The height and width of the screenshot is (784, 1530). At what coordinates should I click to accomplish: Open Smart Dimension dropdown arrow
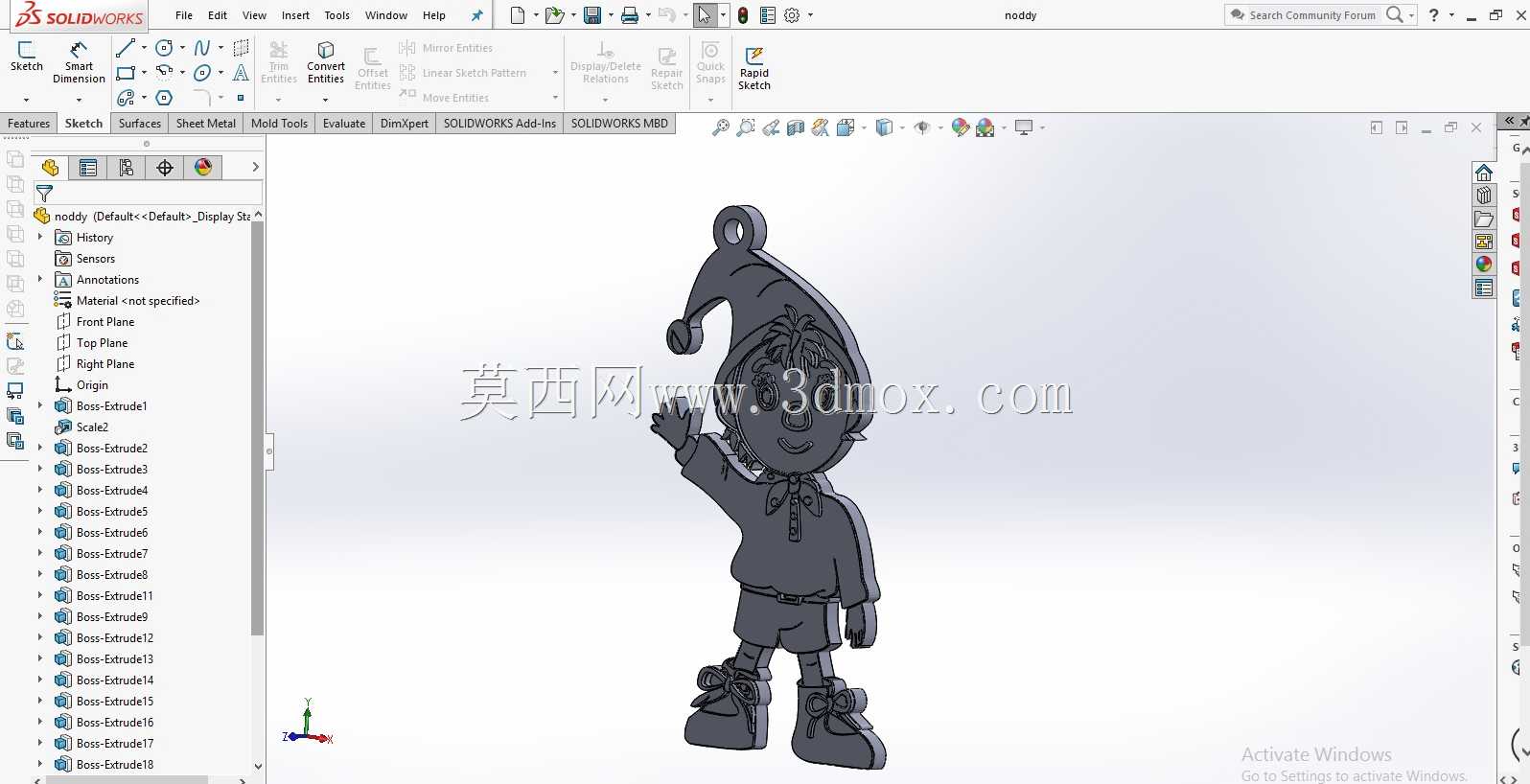tap(79, 100)
